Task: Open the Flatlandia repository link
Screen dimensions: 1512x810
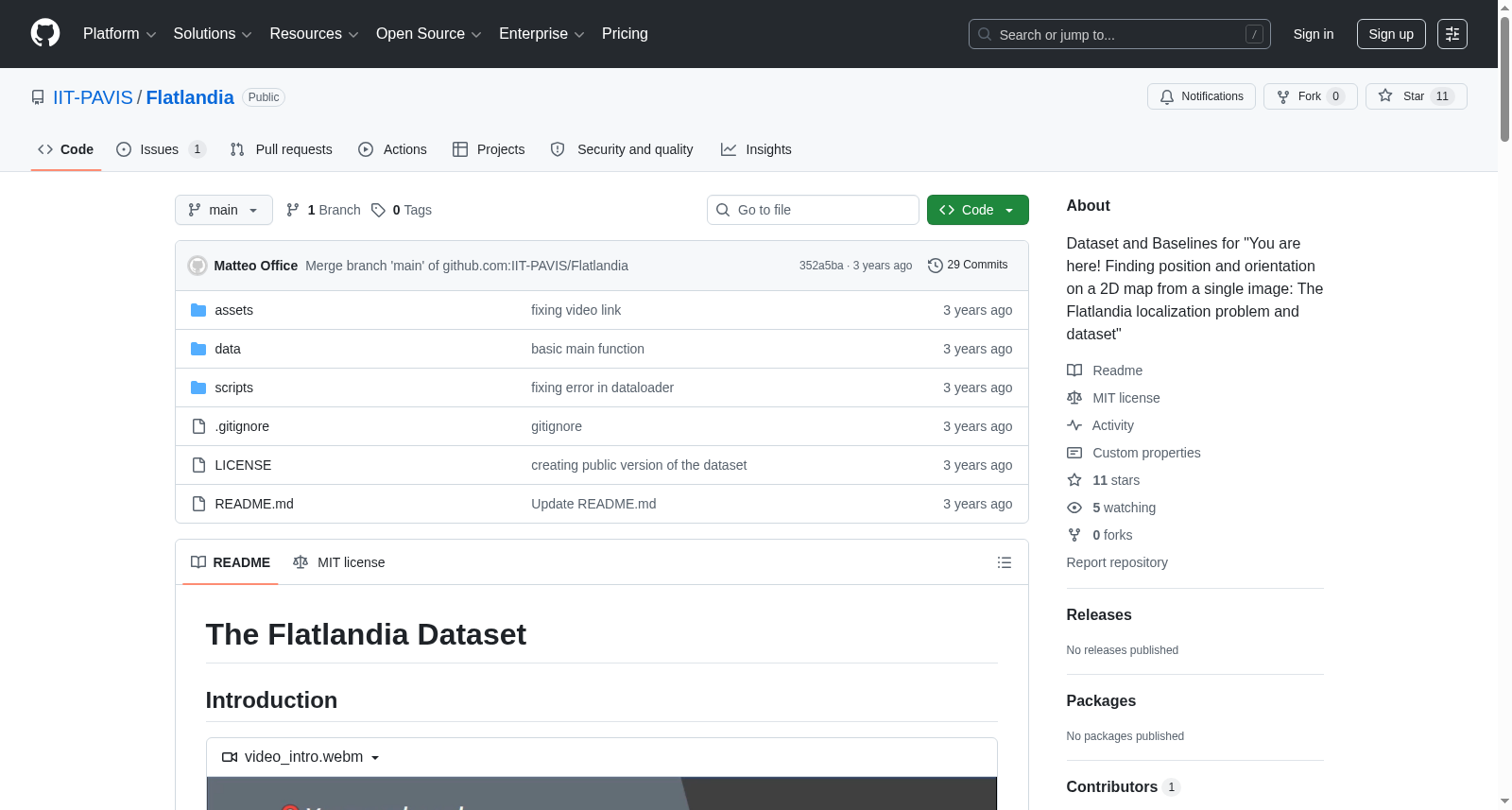Action: [190, 97]
